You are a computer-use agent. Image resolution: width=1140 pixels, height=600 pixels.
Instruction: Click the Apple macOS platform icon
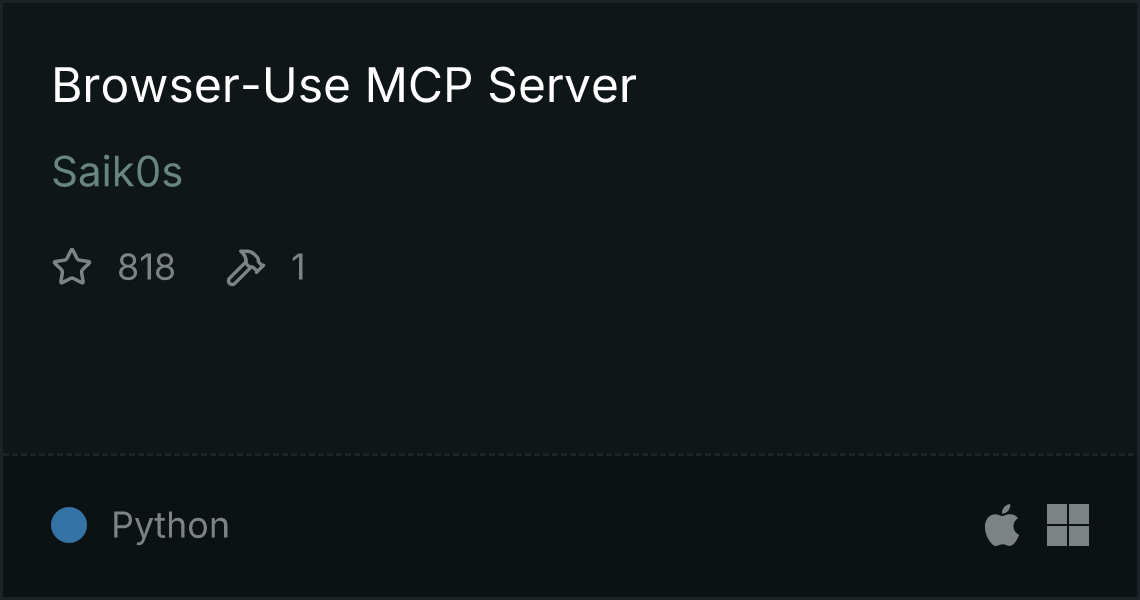1002,524
